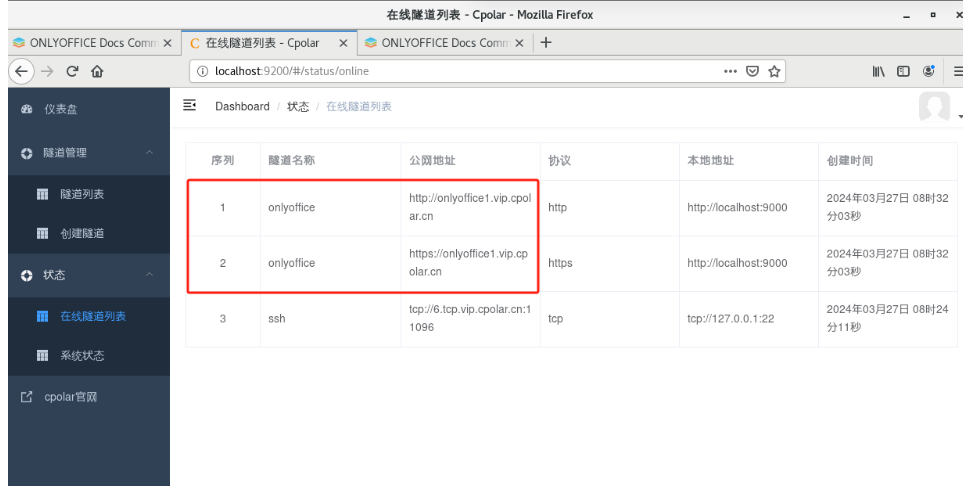Open the user avatar dropdown
Screen dimensions: 963x495
click(936, 107)
